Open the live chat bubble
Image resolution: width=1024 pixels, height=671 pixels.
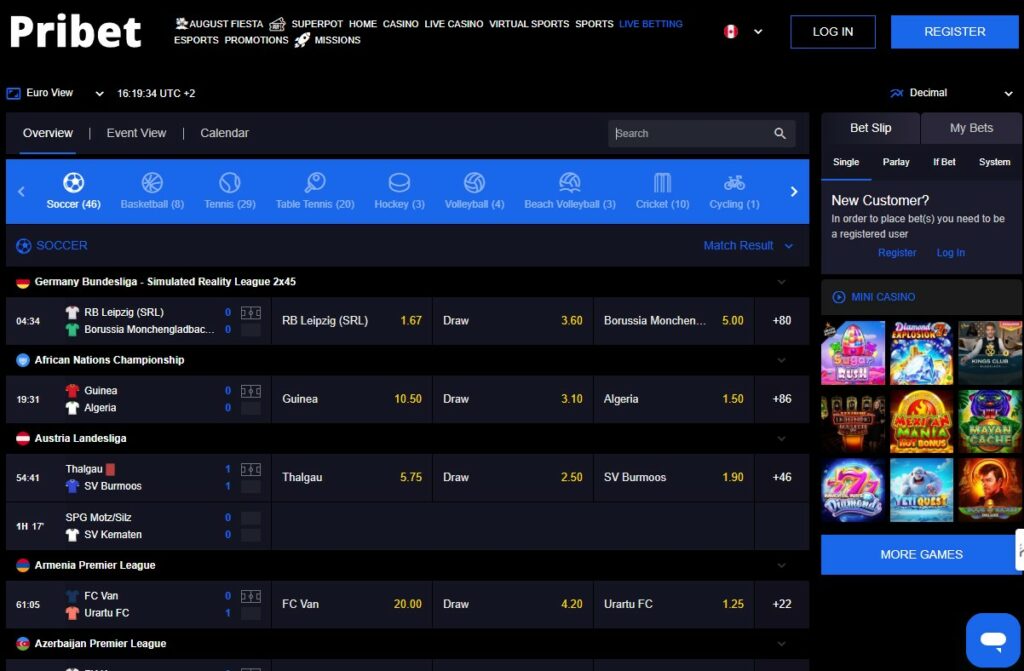pos(993,640)
